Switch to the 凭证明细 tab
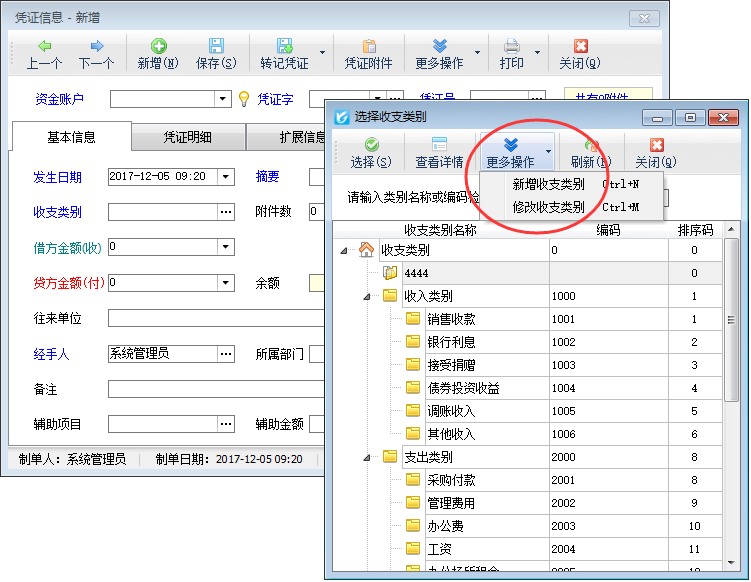This screenshot has height=582, width=751. pos(188,137)
